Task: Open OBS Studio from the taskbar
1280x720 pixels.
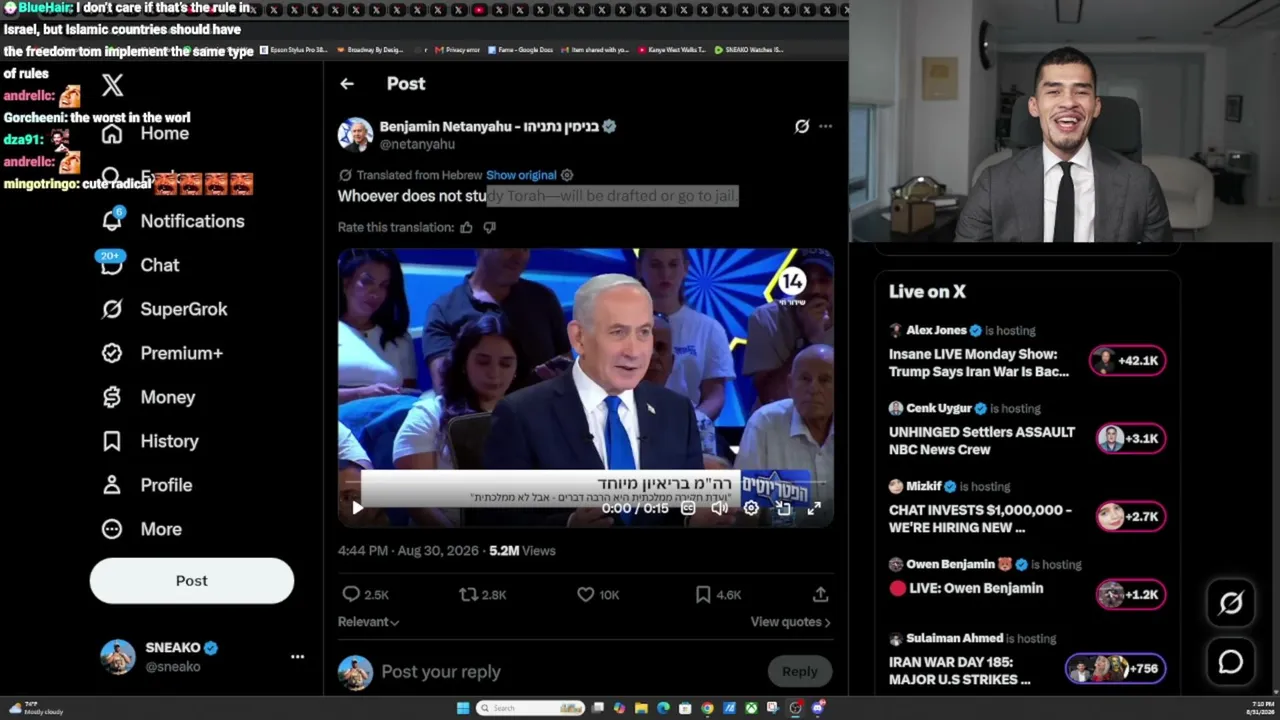Action: 795,708
